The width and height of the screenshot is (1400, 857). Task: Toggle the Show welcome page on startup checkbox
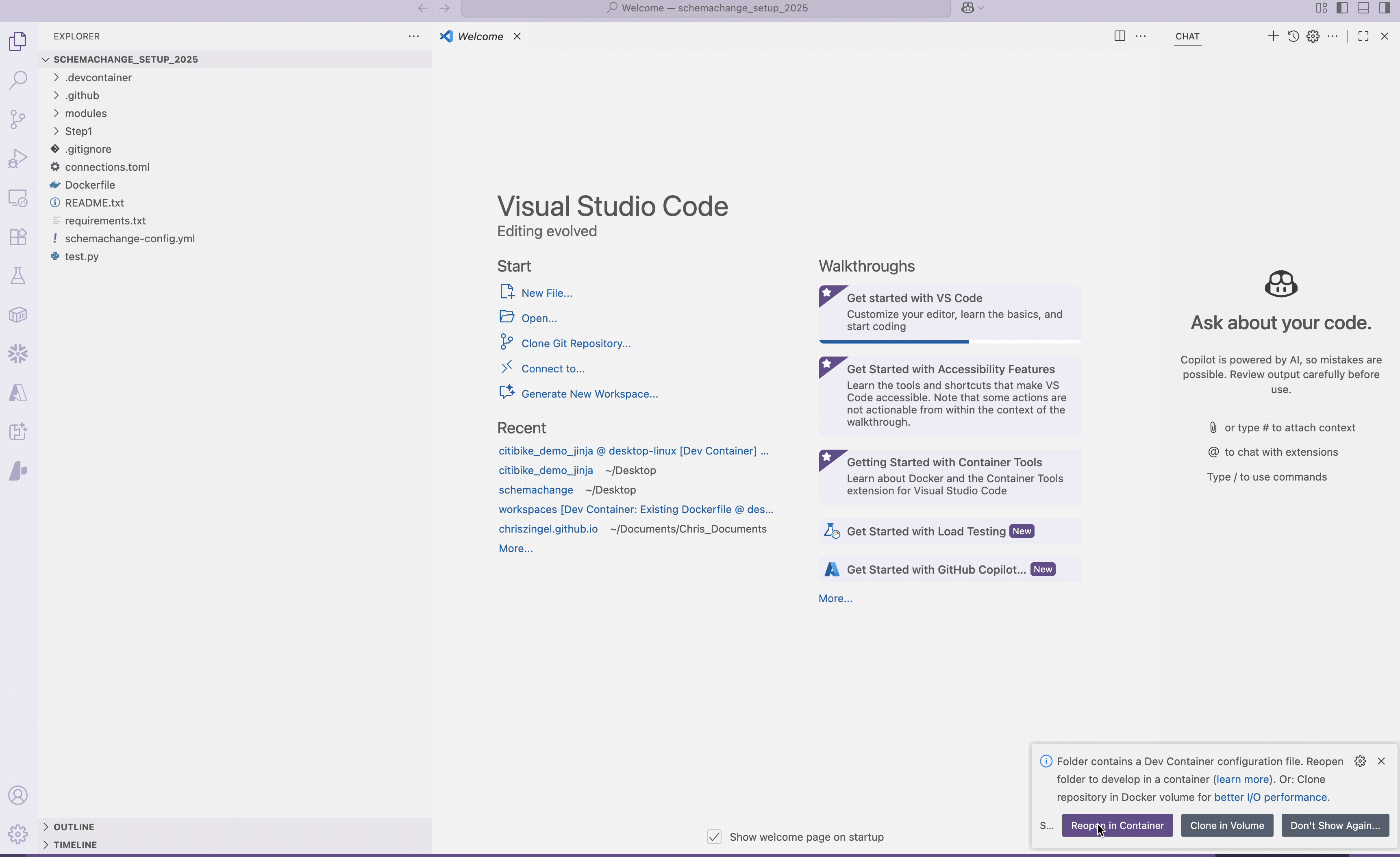click(714, 837)
